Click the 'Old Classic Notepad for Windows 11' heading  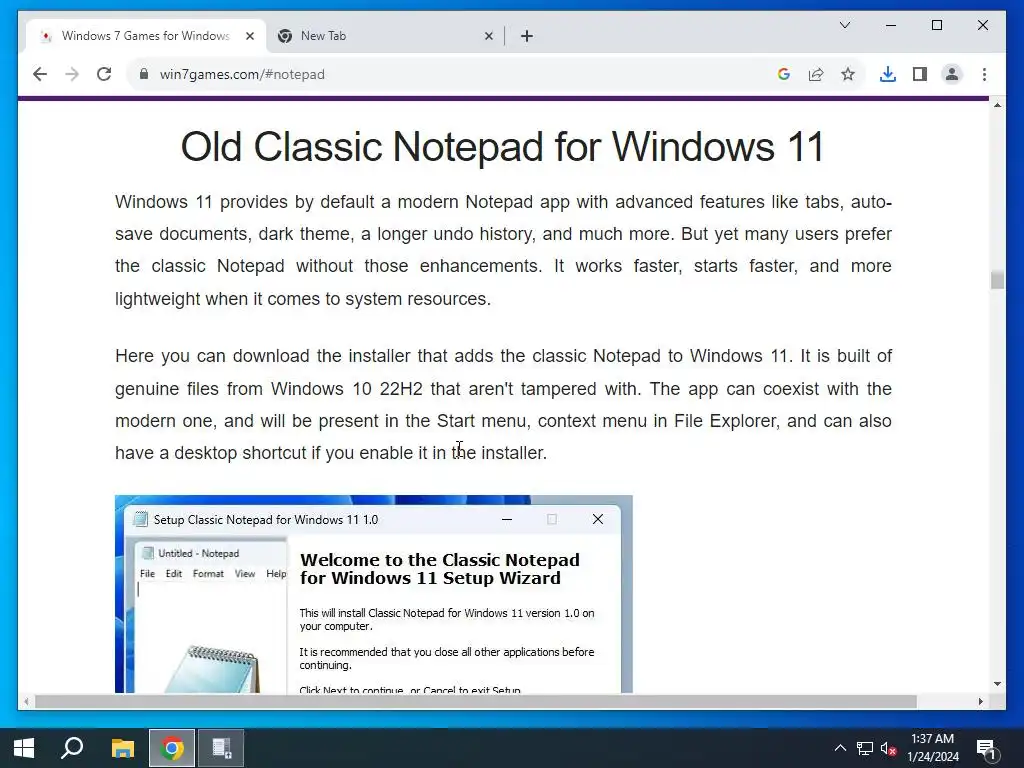[503, 146]
